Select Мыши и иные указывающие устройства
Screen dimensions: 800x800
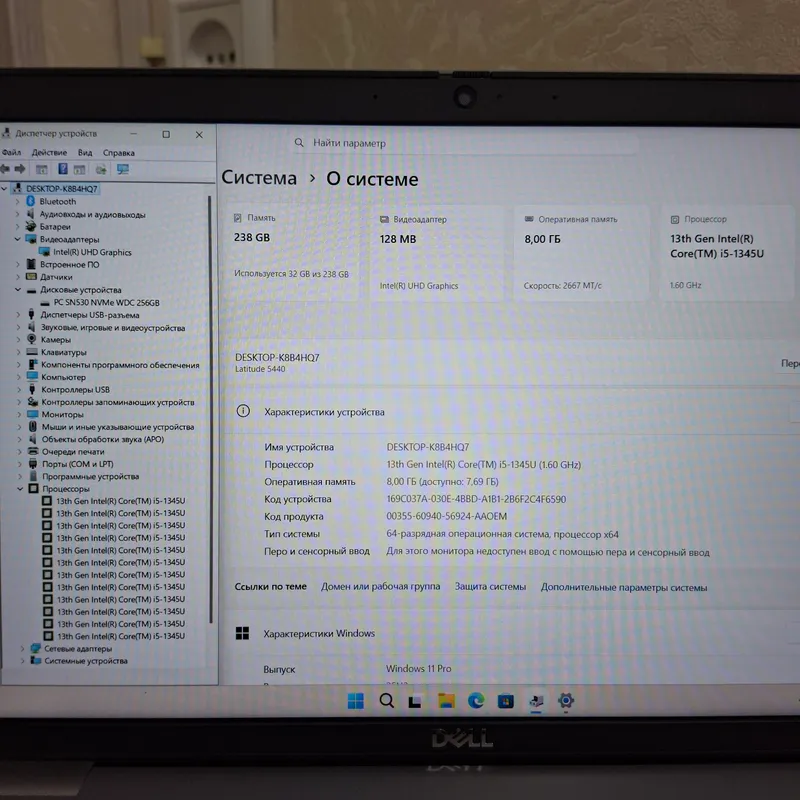[x=118, y=427]
